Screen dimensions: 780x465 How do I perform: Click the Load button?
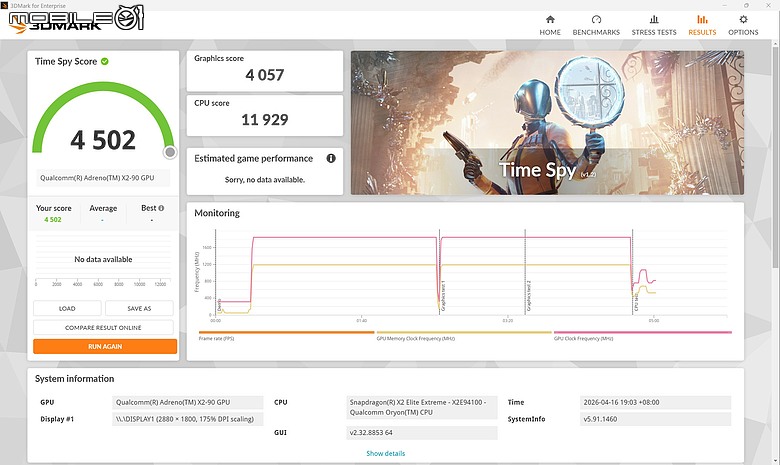[x=67, y=308]
